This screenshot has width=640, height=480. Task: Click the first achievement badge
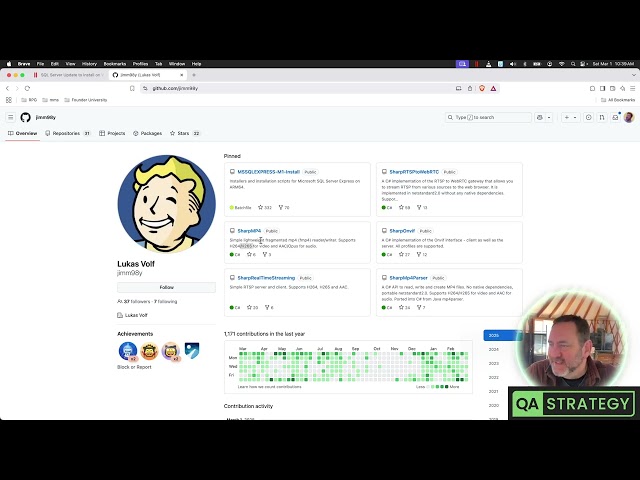click(128, 351)
